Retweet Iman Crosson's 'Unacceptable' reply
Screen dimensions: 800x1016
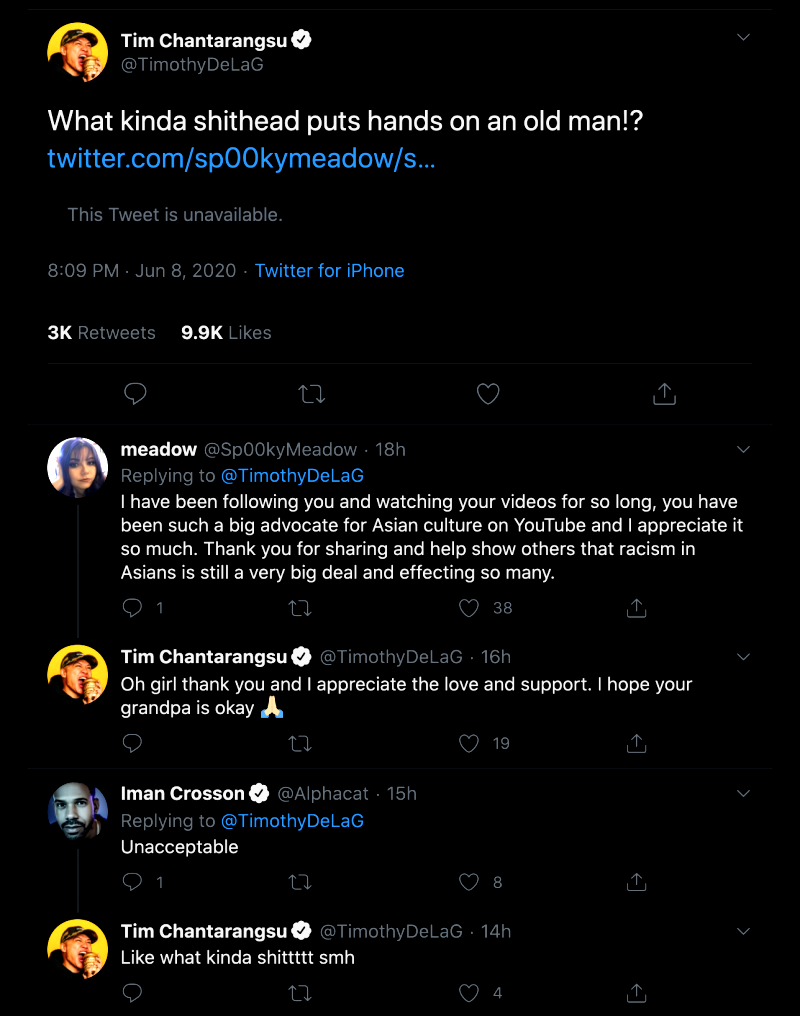coord(300,882)
